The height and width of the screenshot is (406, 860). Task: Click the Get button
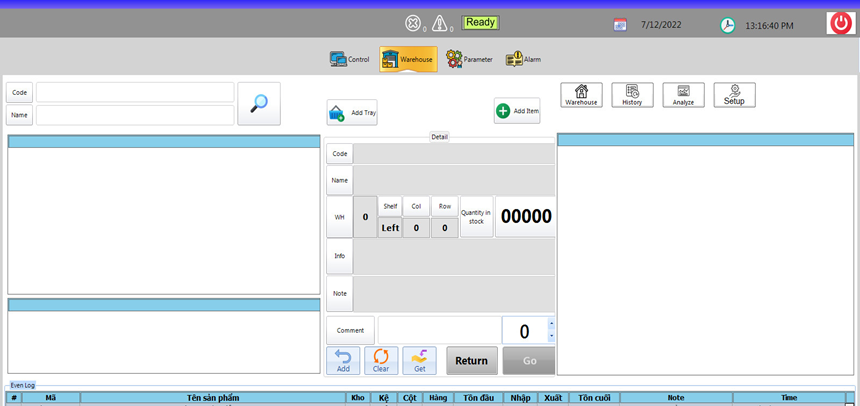coord(419,360)
